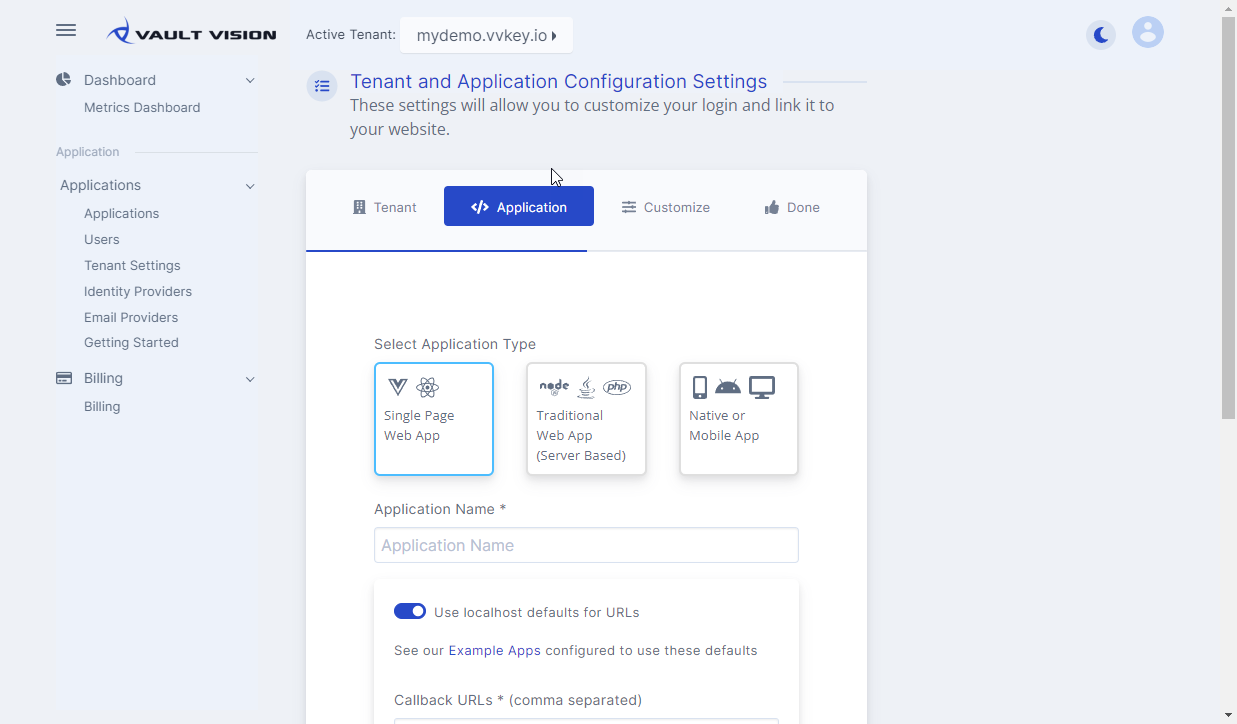Toggle dark mode moon icon
The image size is (1237, 724).
pos(1101,35)
